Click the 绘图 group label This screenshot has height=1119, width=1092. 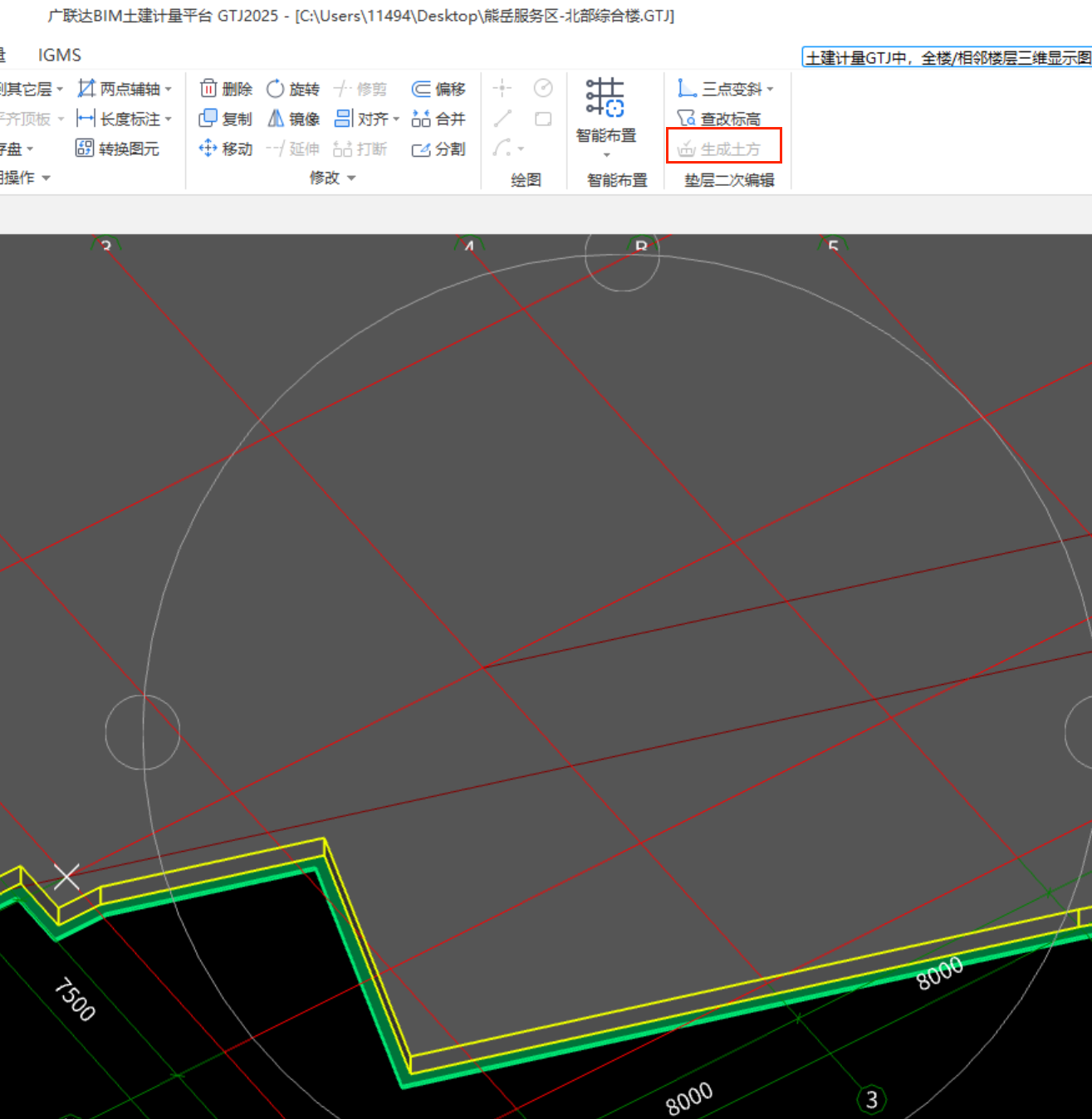click(526, 180)
